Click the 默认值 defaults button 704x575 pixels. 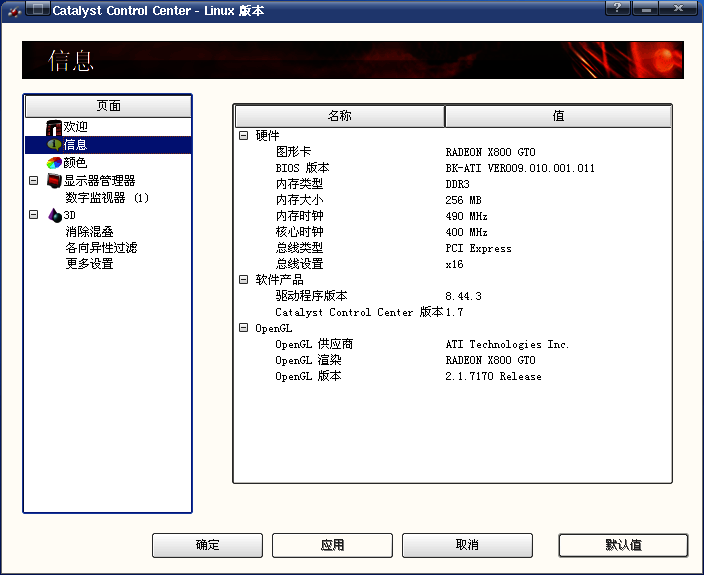pos(623,545)
